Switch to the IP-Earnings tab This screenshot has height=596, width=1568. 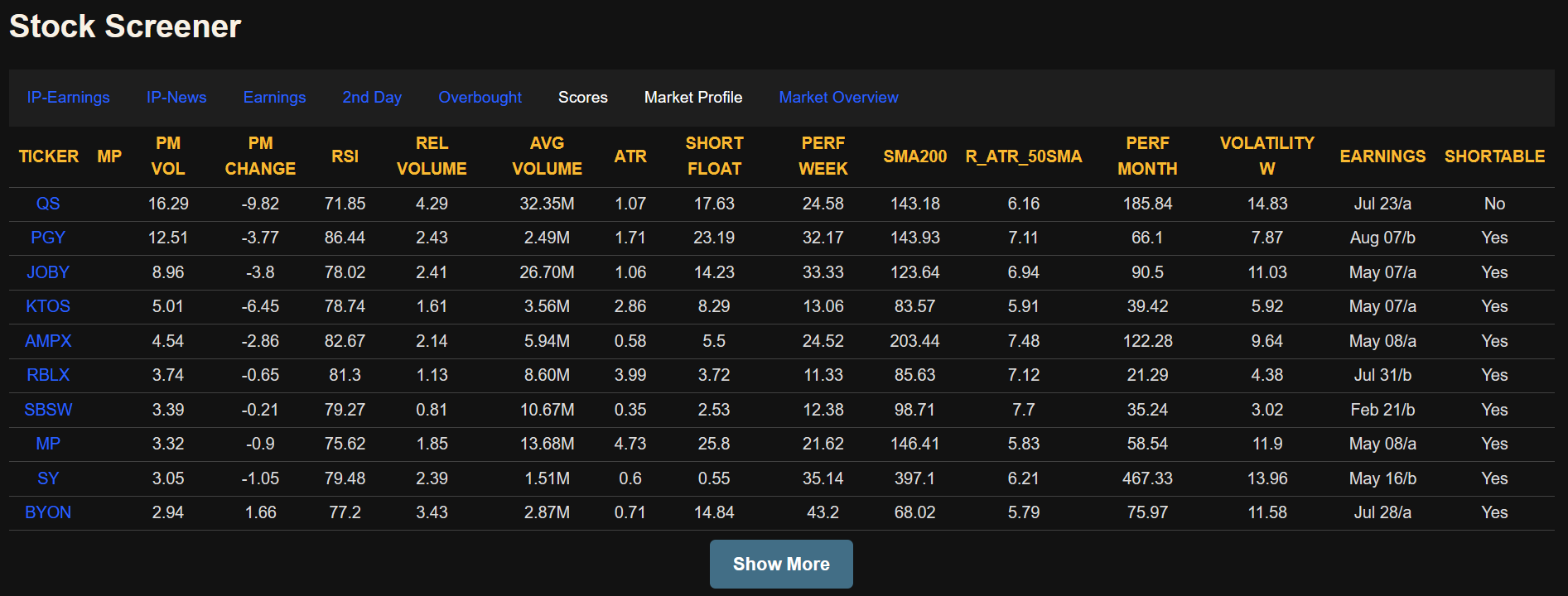[68, 98]
